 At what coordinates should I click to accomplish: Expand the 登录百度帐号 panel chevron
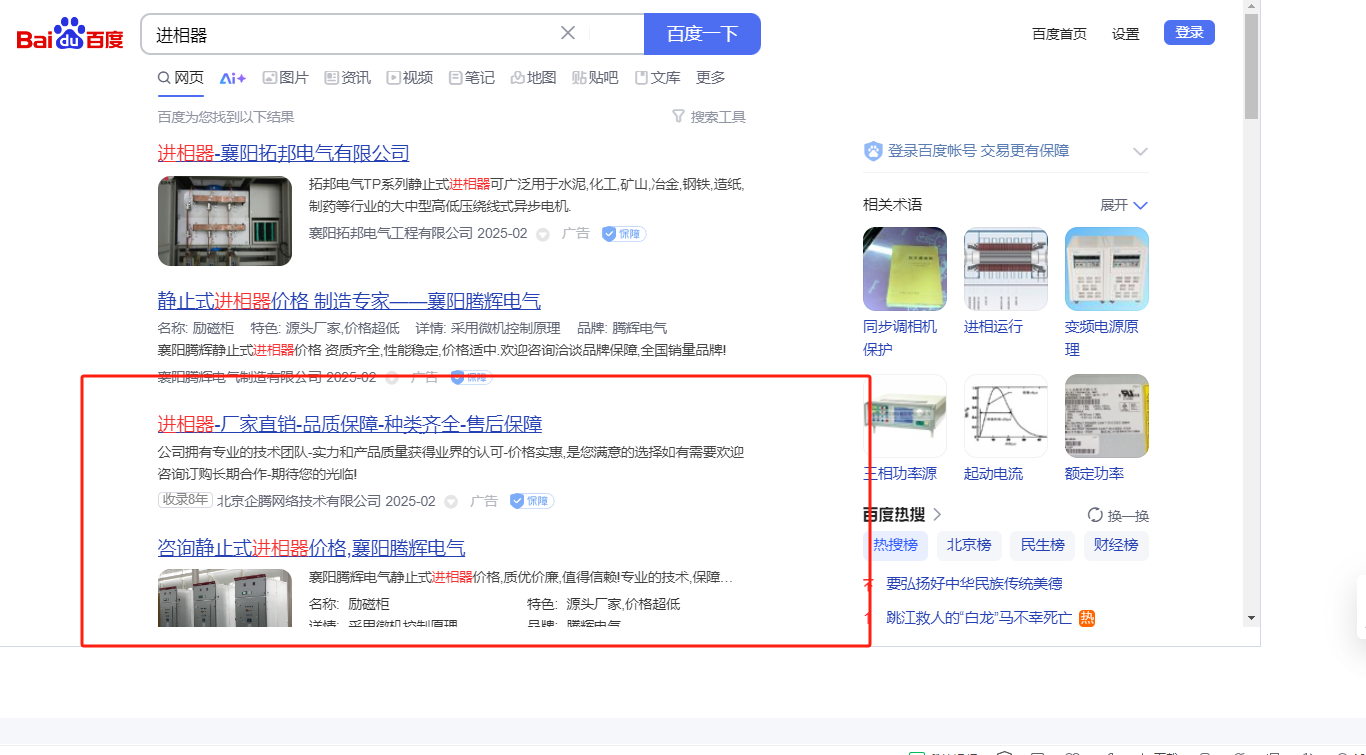pos(1140,151)
